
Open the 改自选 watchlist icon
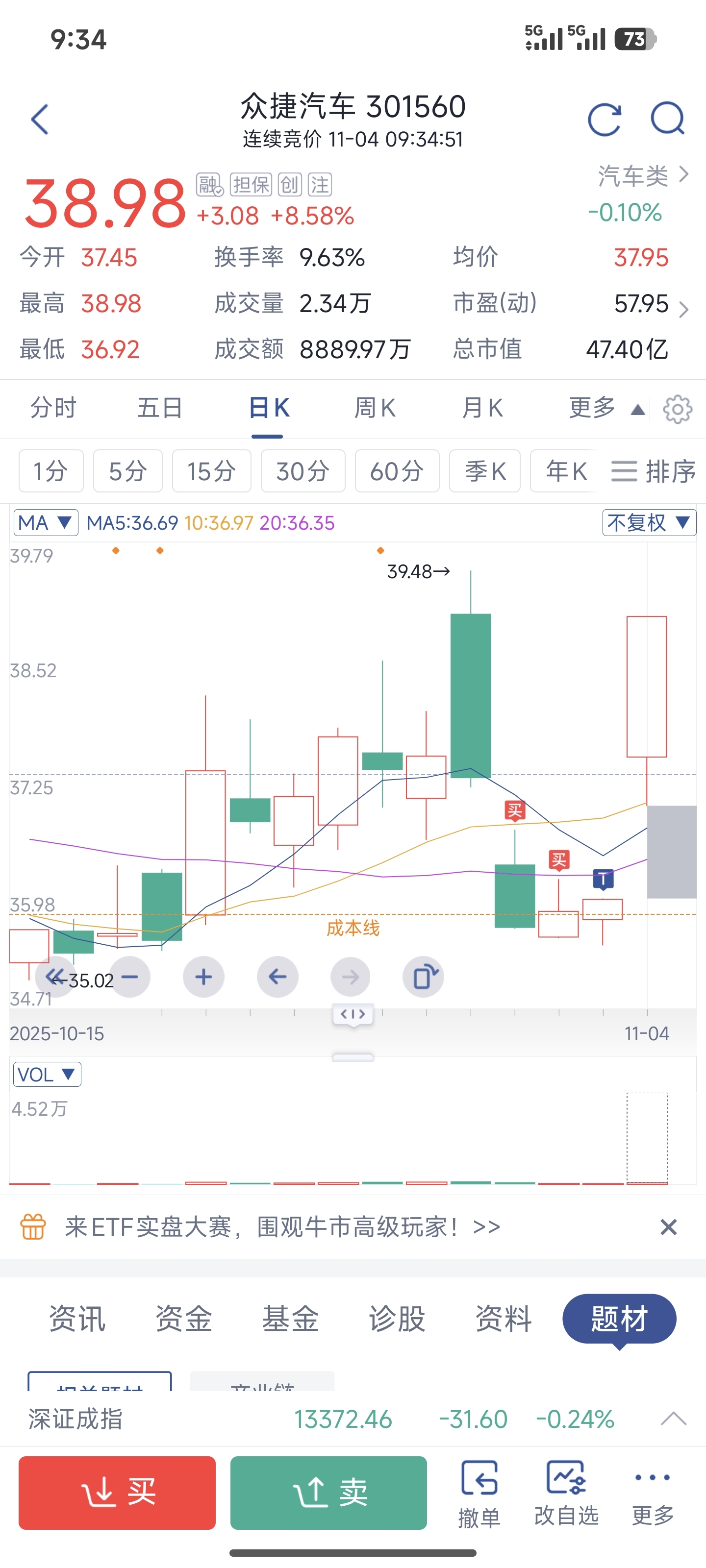(x=566, y=1494)
